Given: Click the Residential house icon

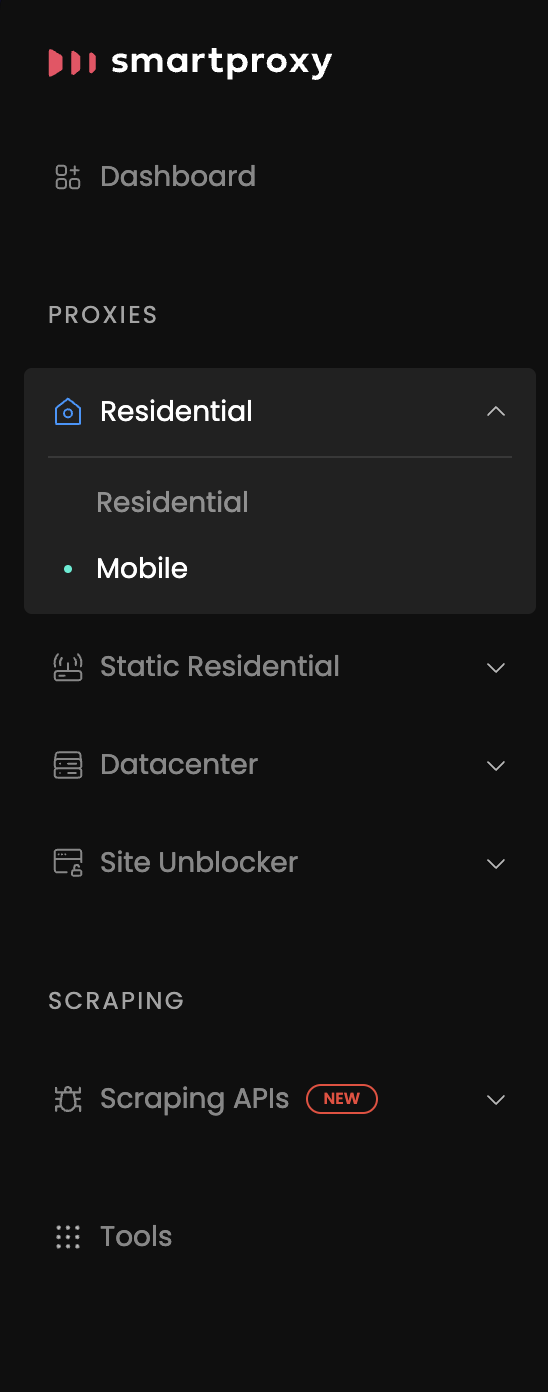Looking at the screenshot, I should (x=67, y=411).
